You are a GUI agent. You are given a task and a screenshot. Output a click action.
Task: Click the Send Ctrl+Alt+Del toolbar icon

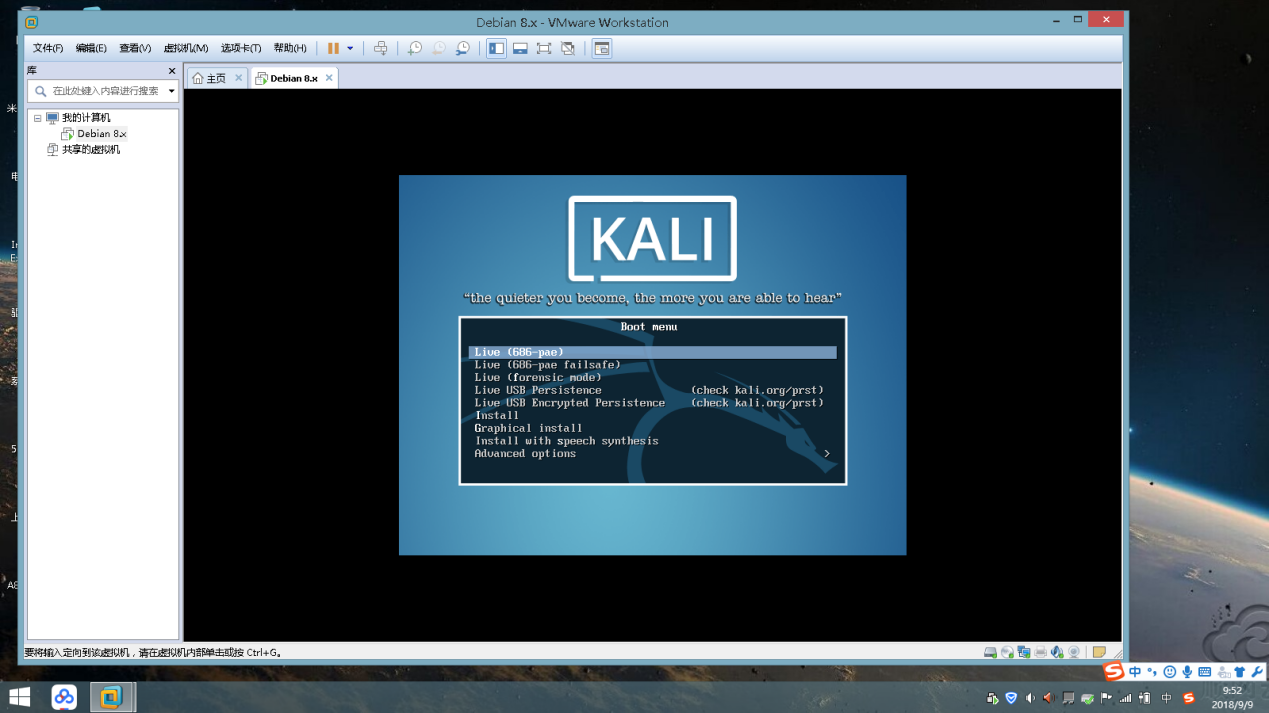tap(380, 48)
